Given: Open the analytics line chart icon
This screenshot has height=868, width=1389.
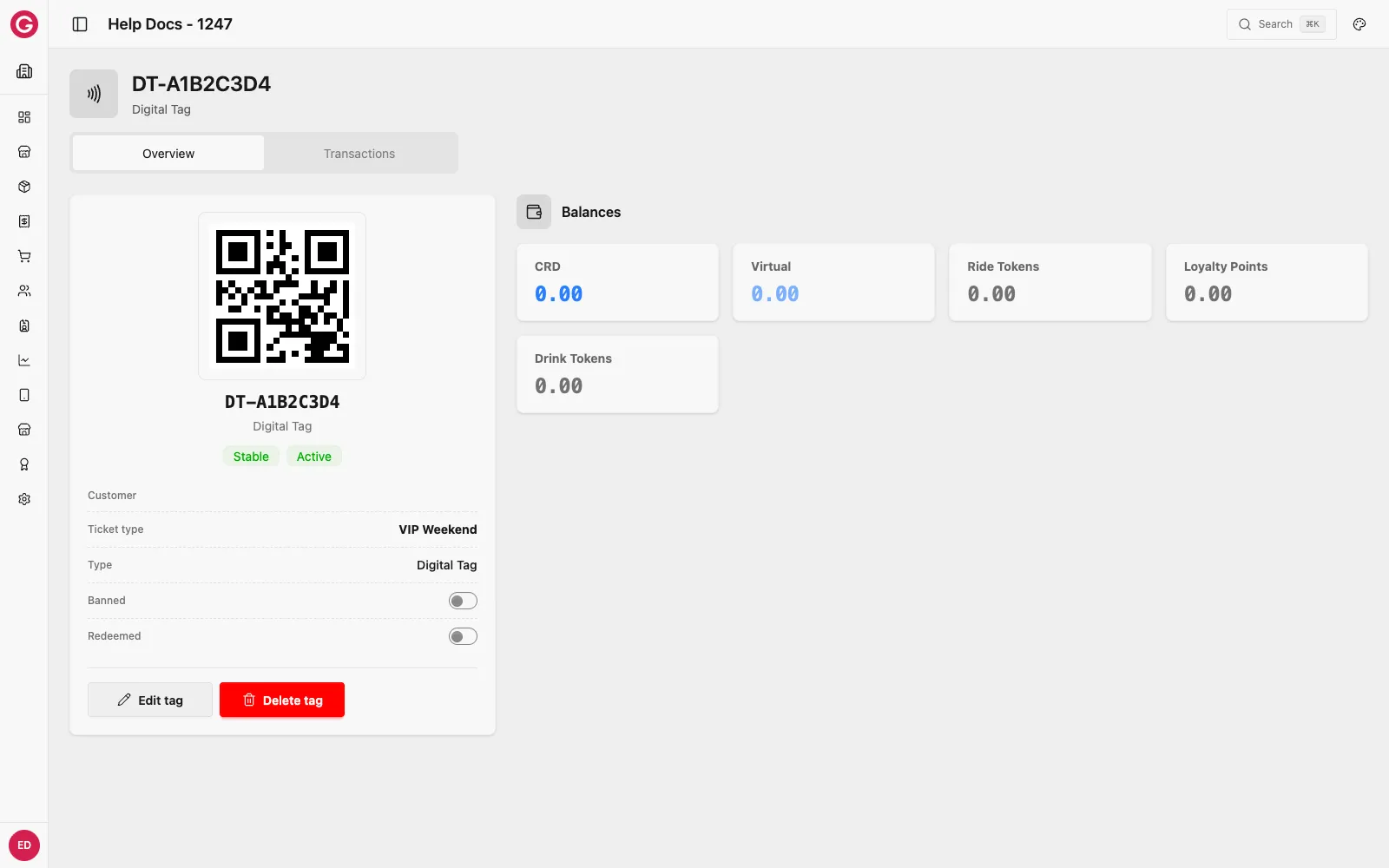Looking at the screenshot, I should (24, 360).
